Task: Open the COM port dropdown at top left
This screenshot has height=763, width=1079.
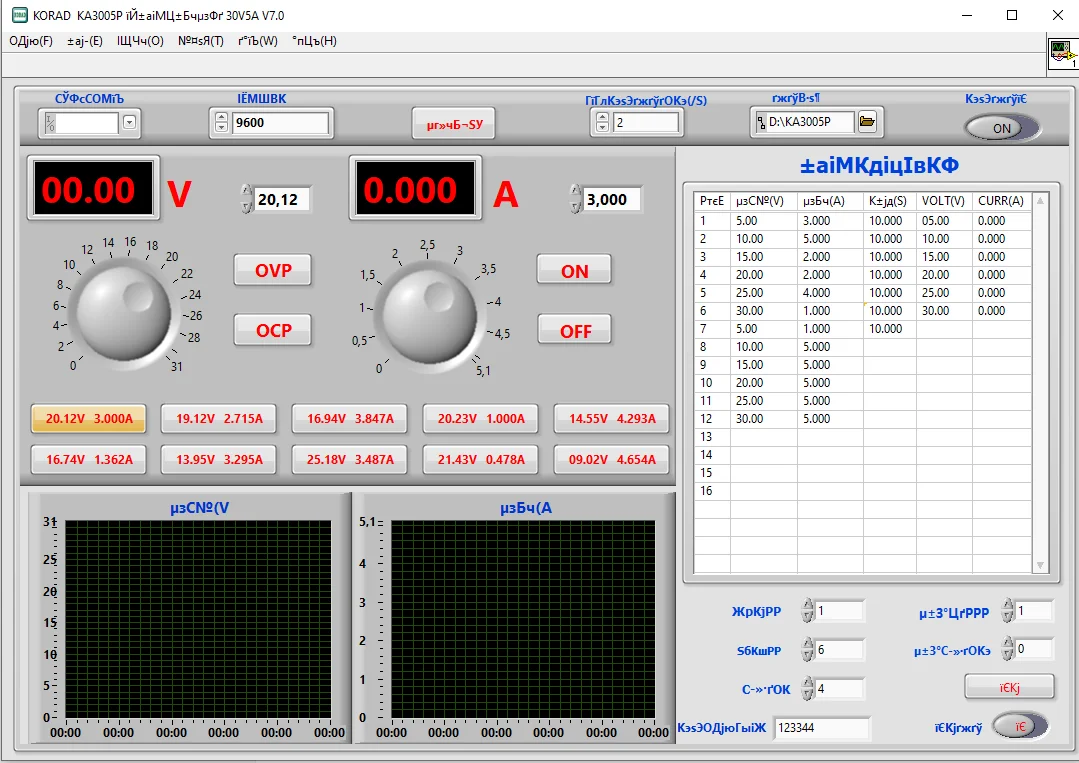Action: click(x=130, y=123)
